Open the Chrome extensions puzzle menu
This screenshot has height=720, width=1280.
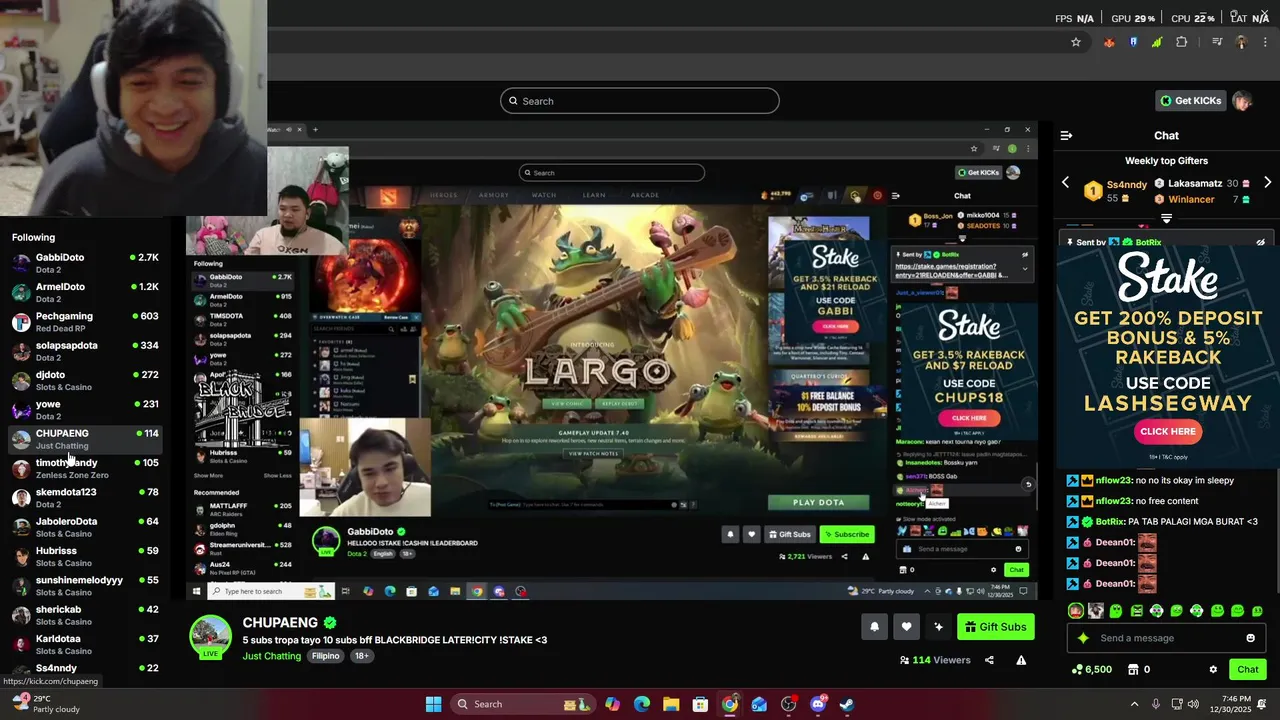1182,42
